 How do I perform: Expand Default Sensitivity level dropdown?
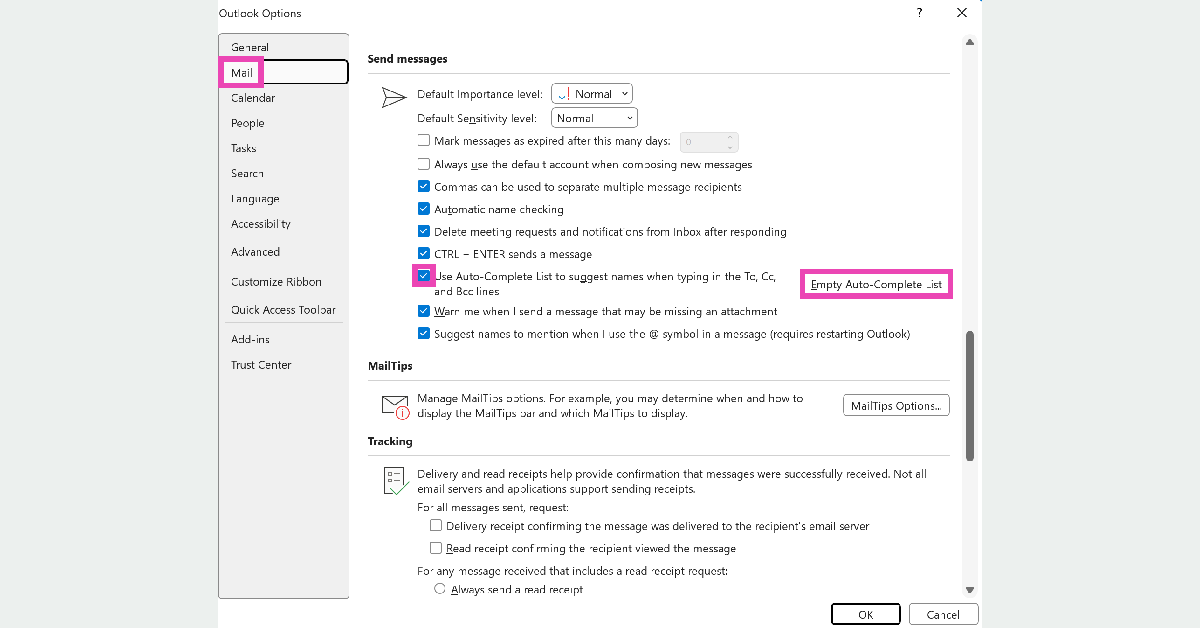click(x=594, y=118)
